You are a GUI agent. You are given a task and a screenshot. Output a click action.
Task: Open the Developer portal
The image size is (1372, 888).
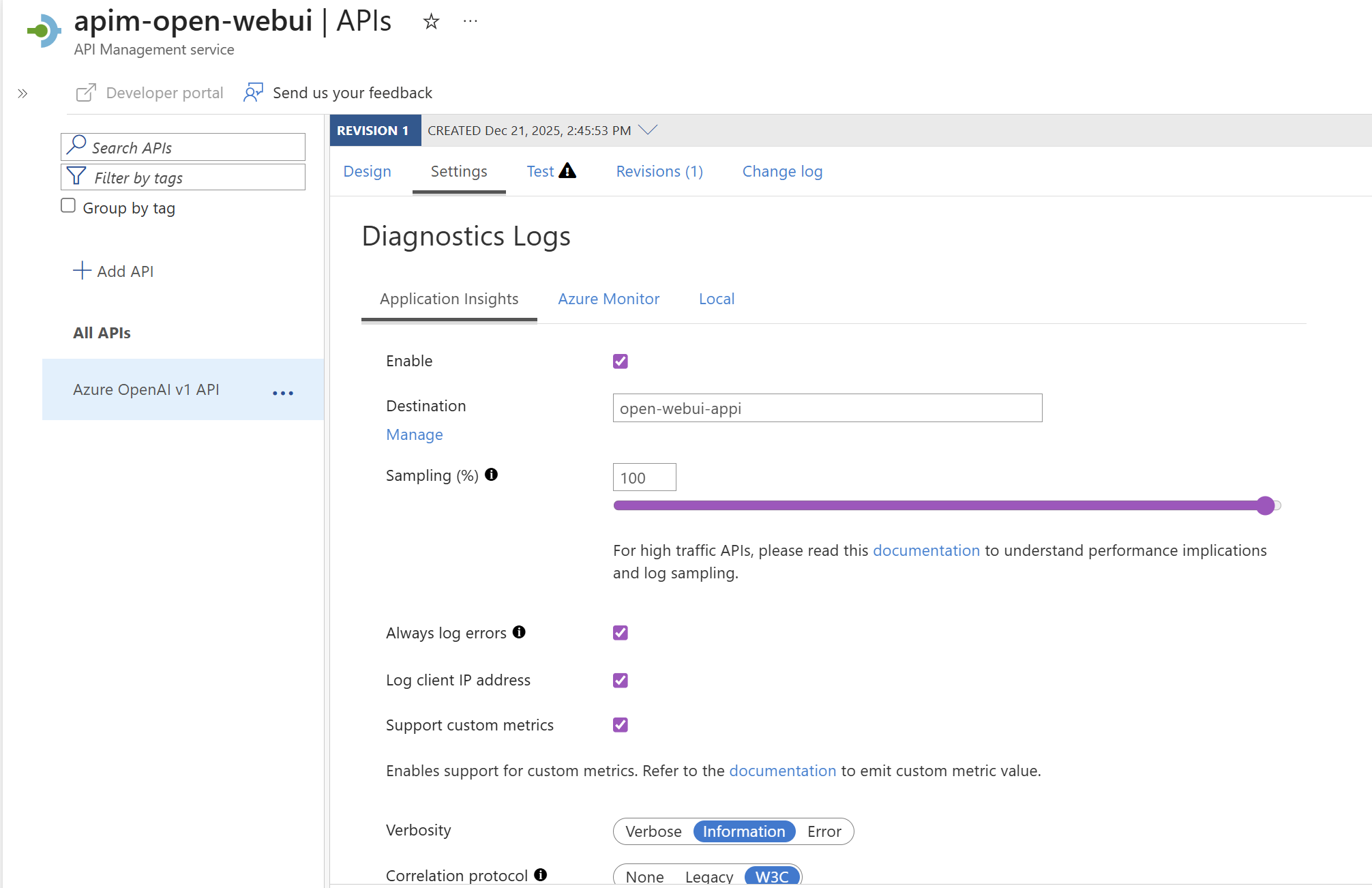point(150,93)
